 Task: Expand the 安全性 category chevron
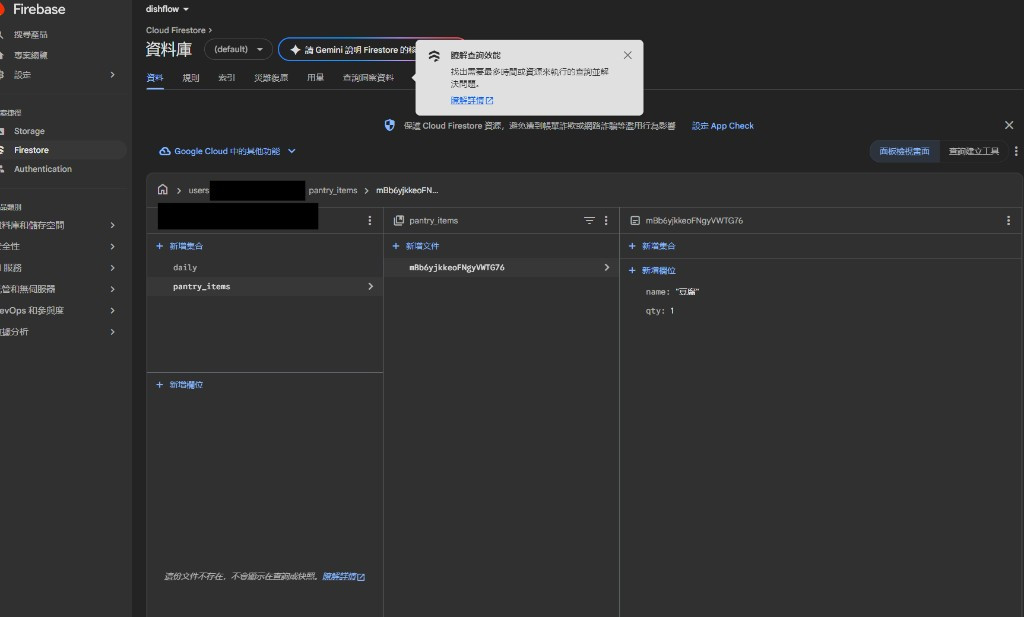(x=112, y=246)
